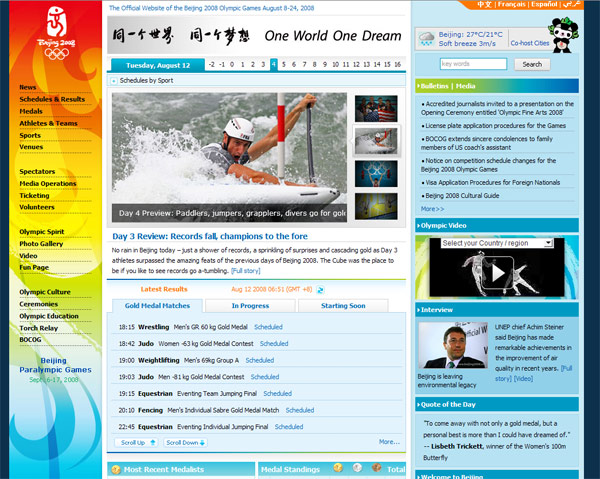The image size is (600, 479).
Task: Open Photo Gallery in the sidebar
Action: coord(41,244)
